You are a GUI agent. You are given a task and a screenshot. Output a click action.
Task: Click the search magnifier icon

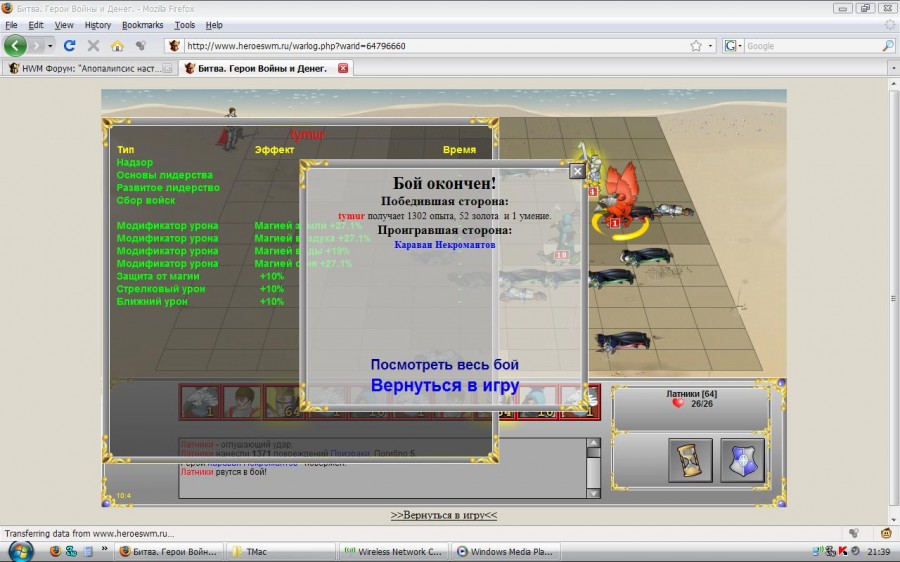[887, 46]
